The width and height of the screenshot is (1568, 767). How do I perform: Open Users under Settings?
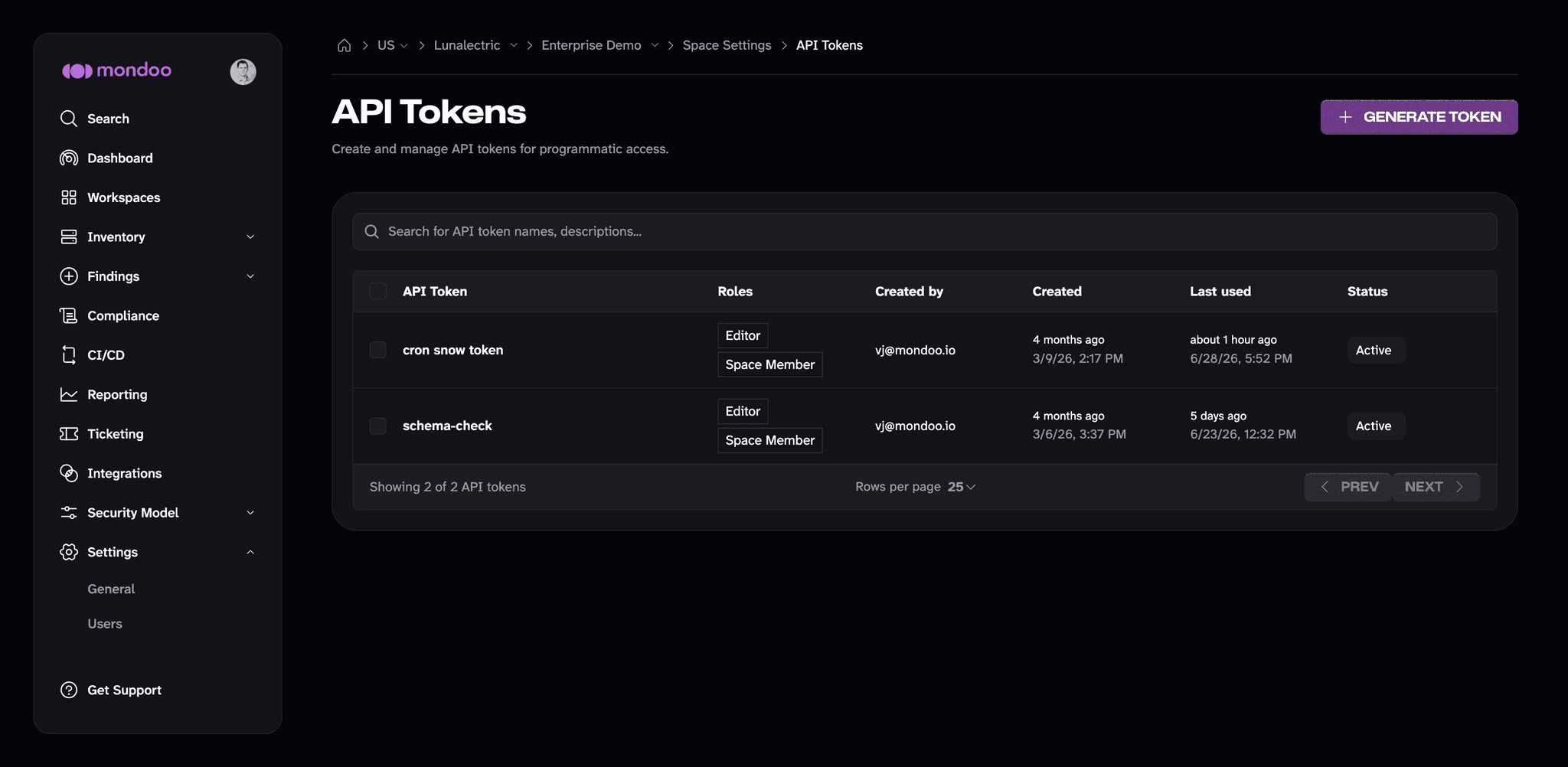pyautogui.click(x=105, y=624)
